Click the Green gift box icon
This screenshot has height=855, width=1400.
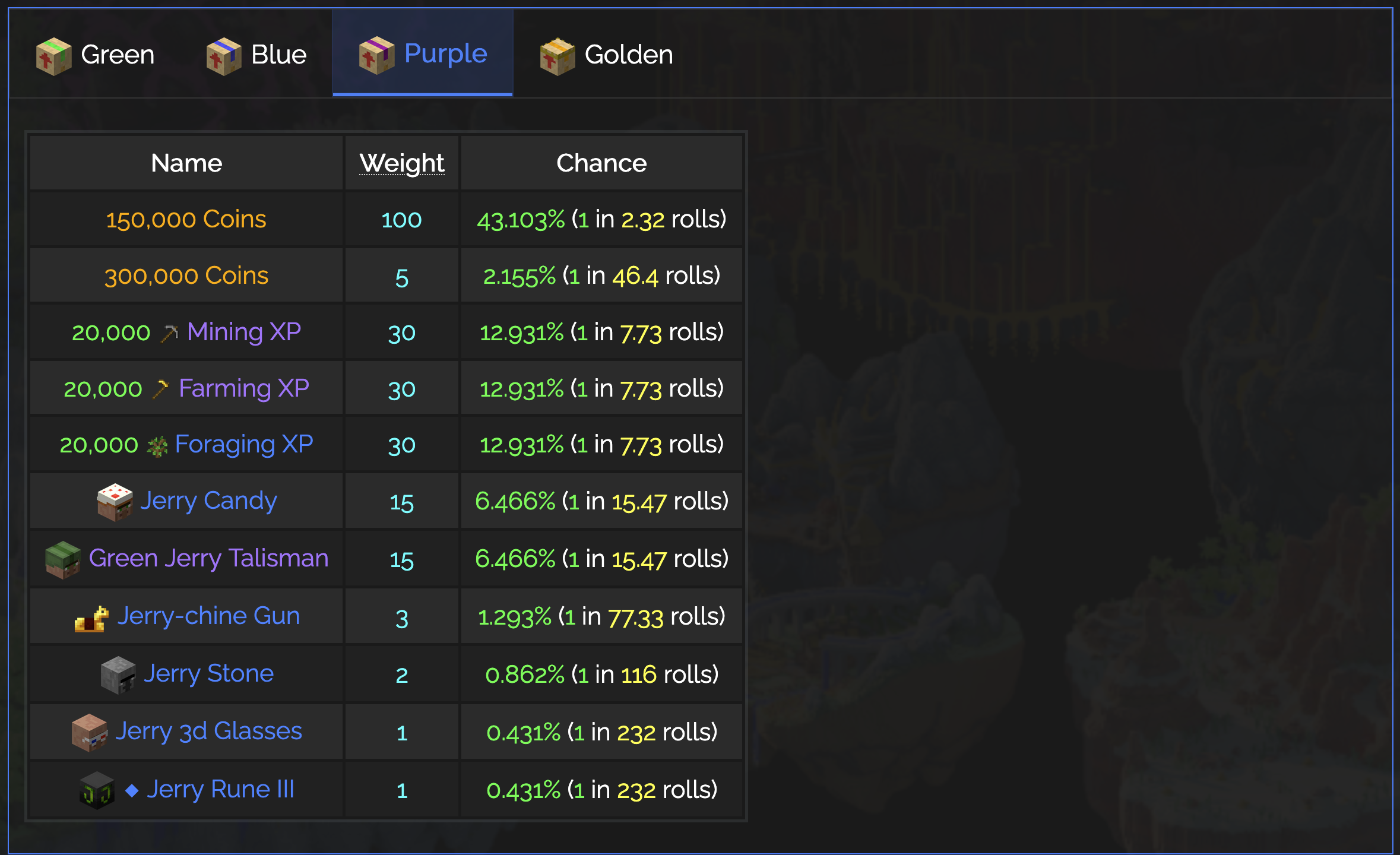(x=54, y=56)
